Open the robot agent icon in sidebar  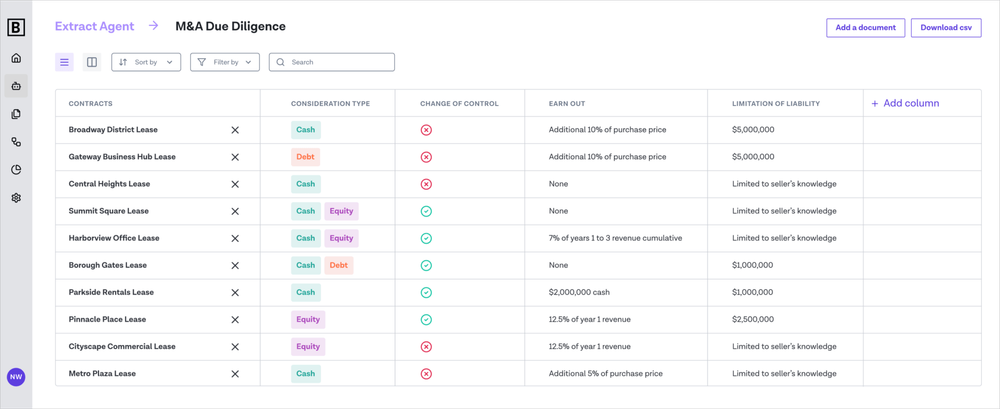pyautogui.click(x=16, y=86)
